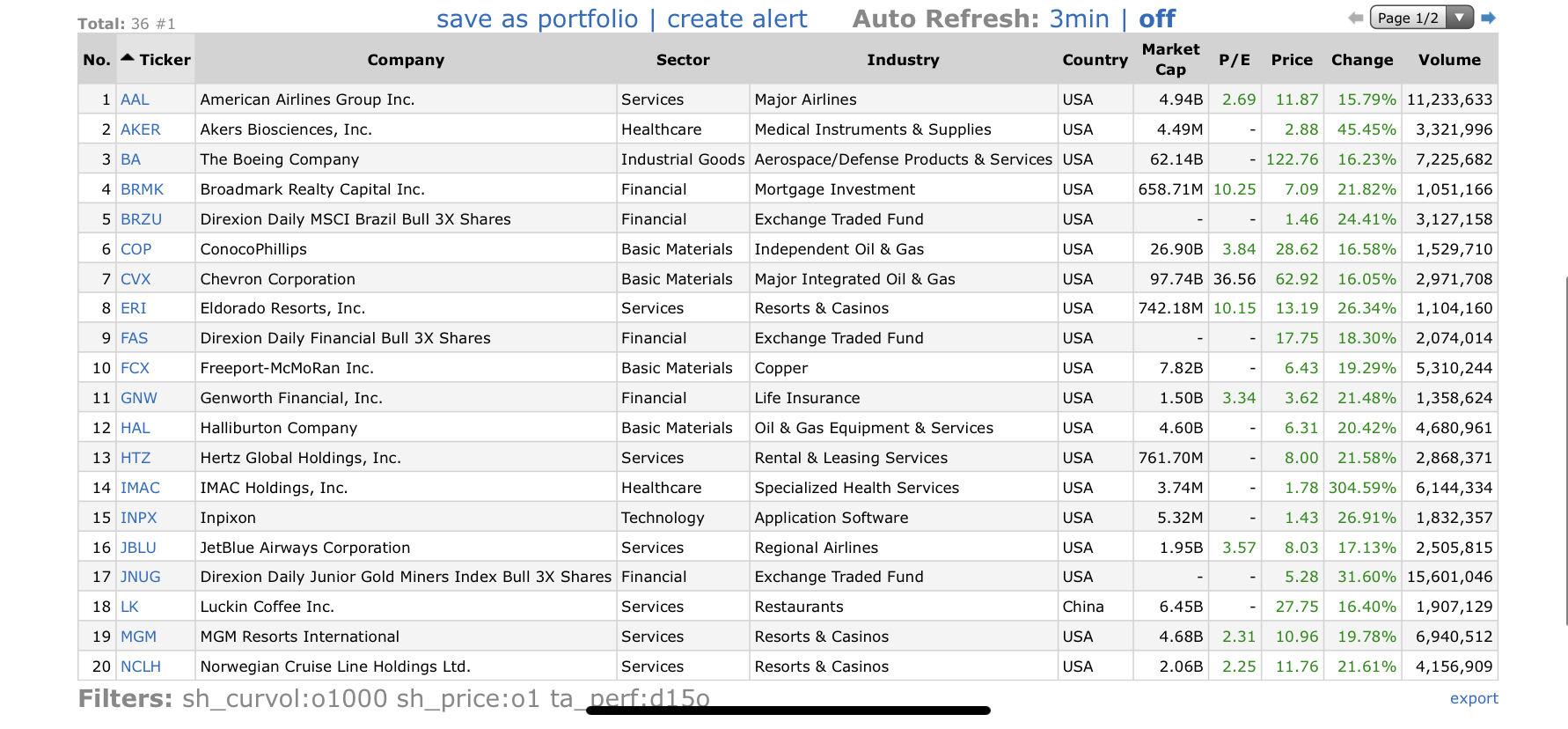Open the ERI ticker link
This screenshot has height=729, width=1568.
[134, 308]
